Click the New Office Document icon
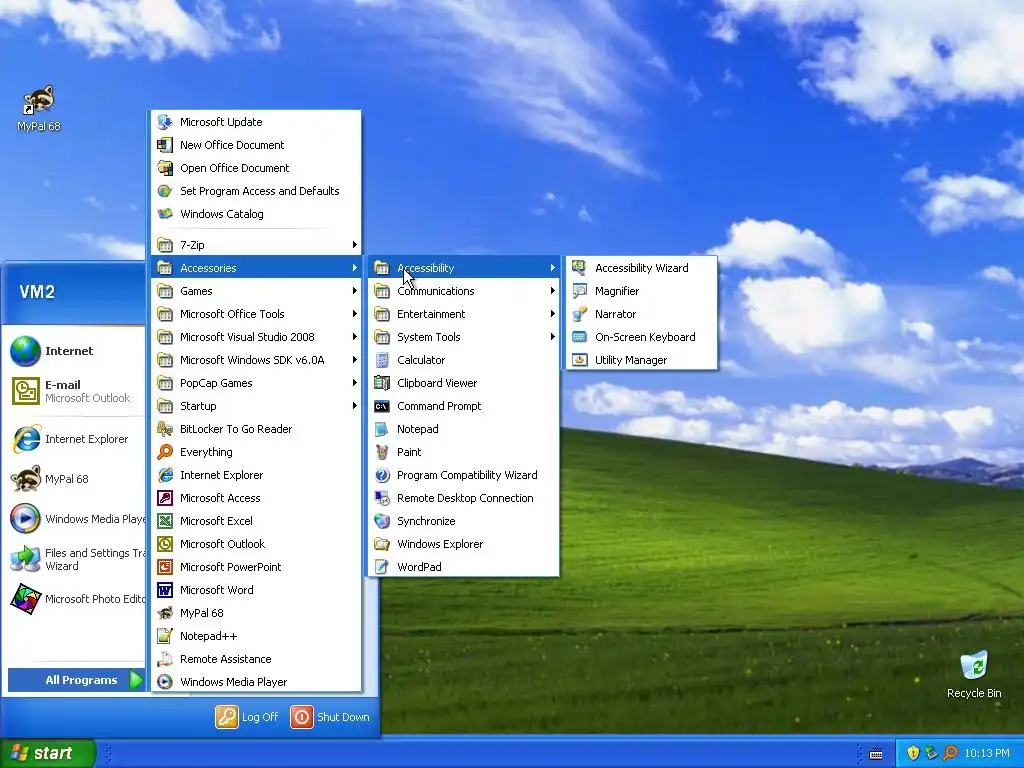 (x=165, y=145)
